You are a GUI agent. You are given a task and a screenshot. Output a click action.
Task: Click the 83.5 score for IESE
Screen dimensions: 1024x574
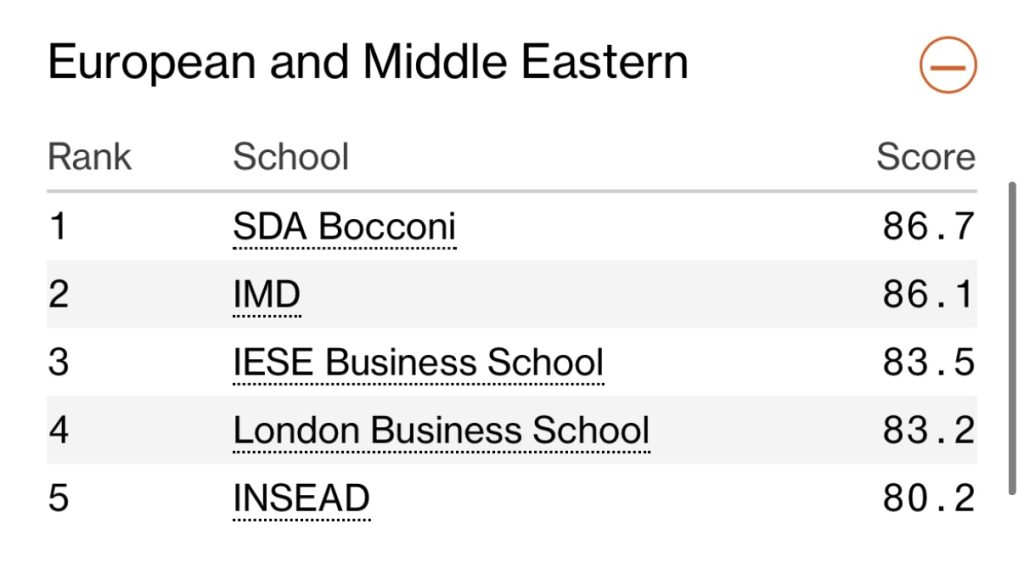tap(928, 362)
